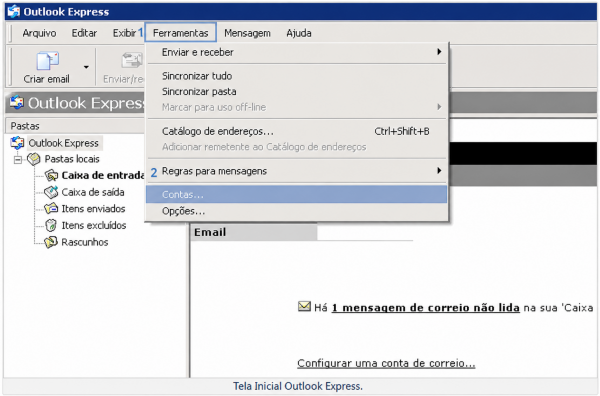Click the Itens excluídos trash icon

tap(51, 225)
